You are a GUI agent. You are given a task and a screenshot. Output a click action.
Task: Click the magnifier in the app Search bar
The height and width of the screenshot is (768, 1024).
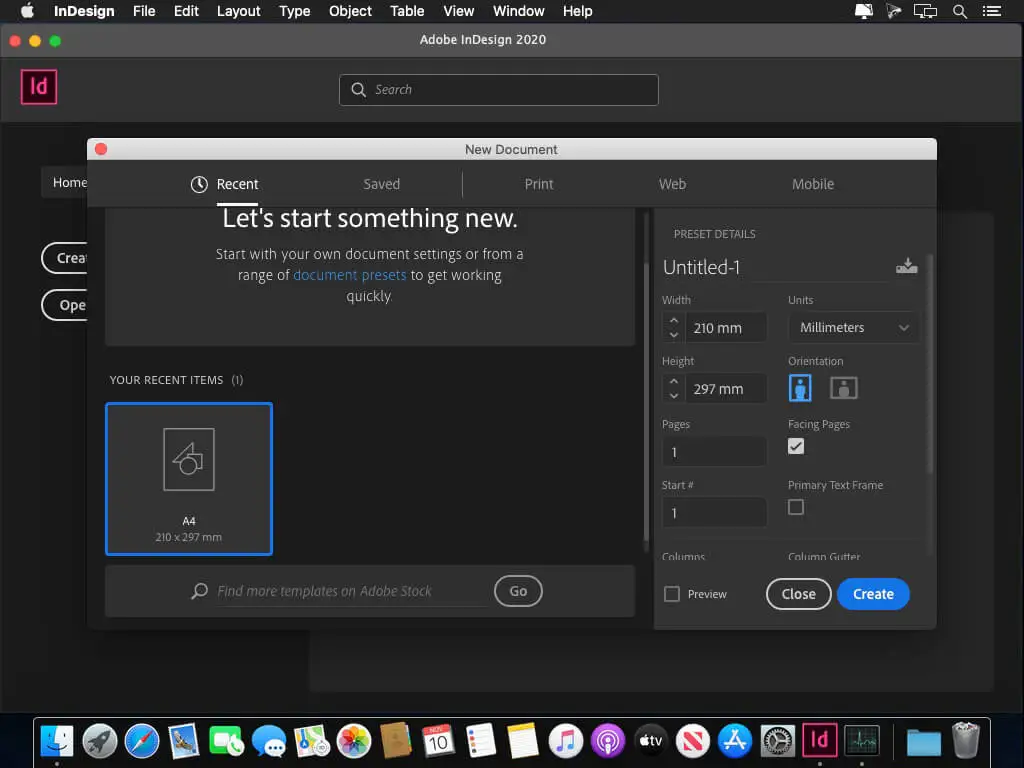pos(358,89)
